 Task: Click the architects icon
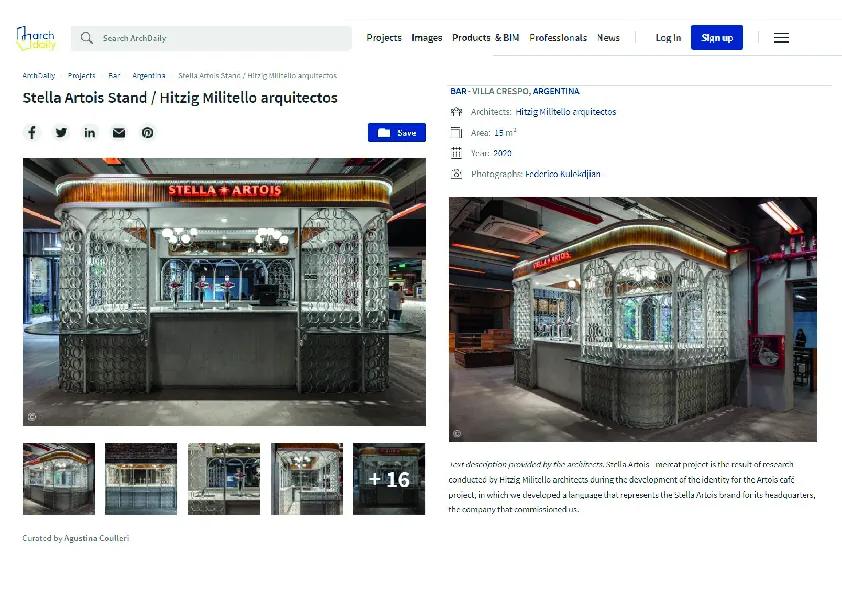[x=456, y=112]
